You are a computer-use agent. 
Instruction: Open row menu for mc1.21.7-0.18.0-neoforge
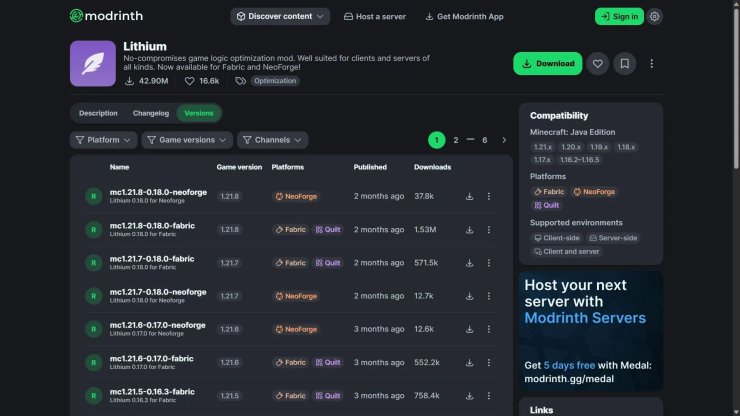tap(488, 296)
